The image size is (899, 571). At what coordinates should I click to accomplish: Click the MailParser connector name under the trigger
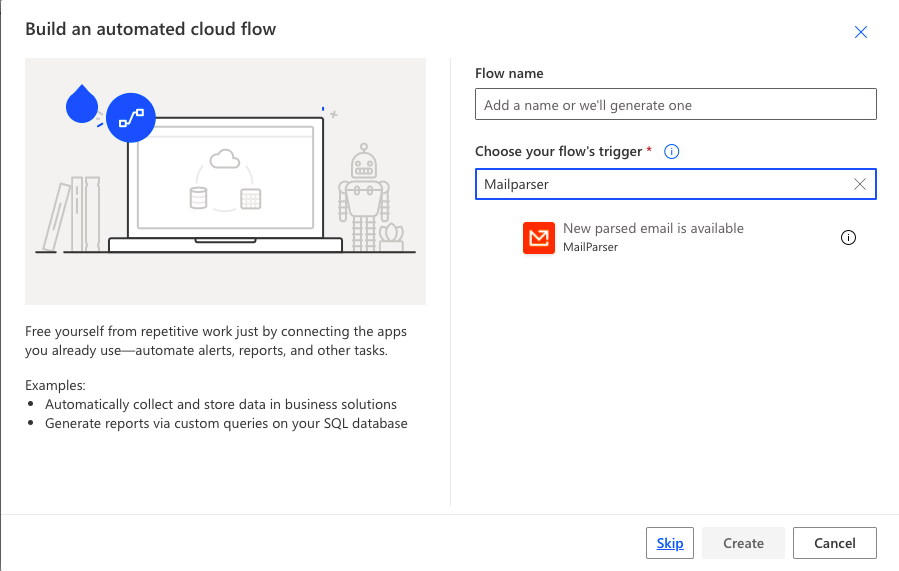pyautogui.click(x=590, y=247)
